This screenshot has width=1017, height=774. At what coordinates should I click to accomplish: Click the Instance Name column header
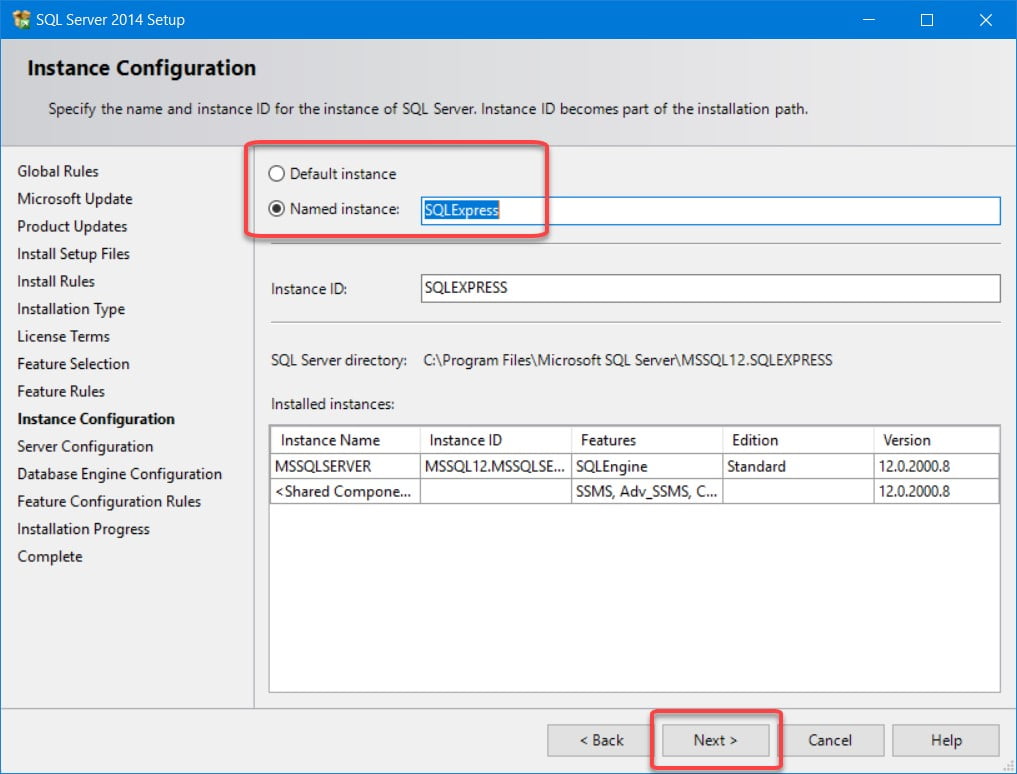345,440
